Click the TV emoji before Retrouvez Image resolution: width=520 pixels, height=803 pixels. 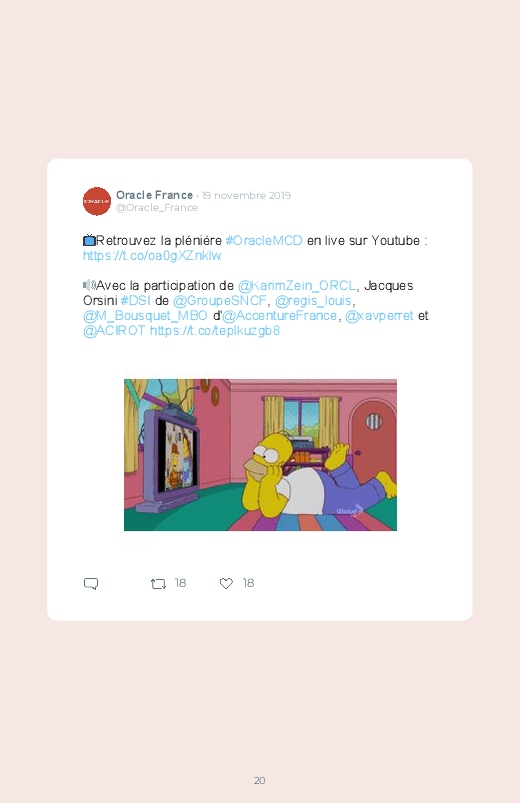point(89,240)
